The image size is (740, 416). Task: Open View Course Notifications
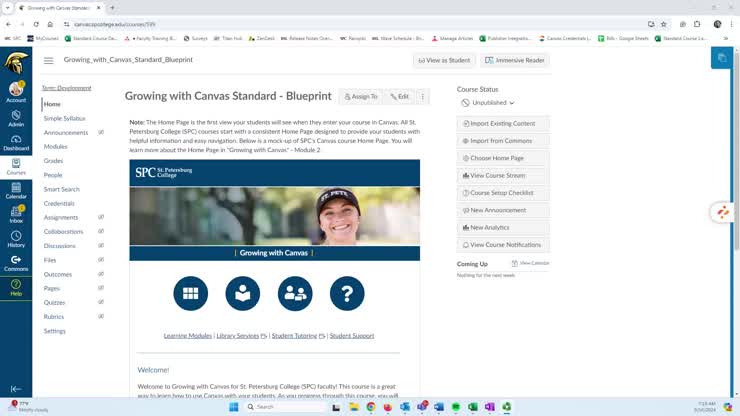[x=503, y=245]
